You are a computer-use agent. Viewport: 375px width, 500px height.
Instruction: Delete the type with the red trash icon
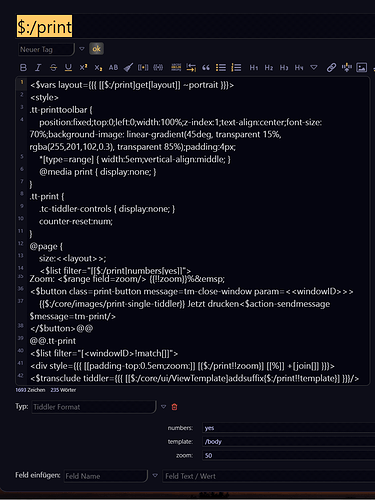174,407
